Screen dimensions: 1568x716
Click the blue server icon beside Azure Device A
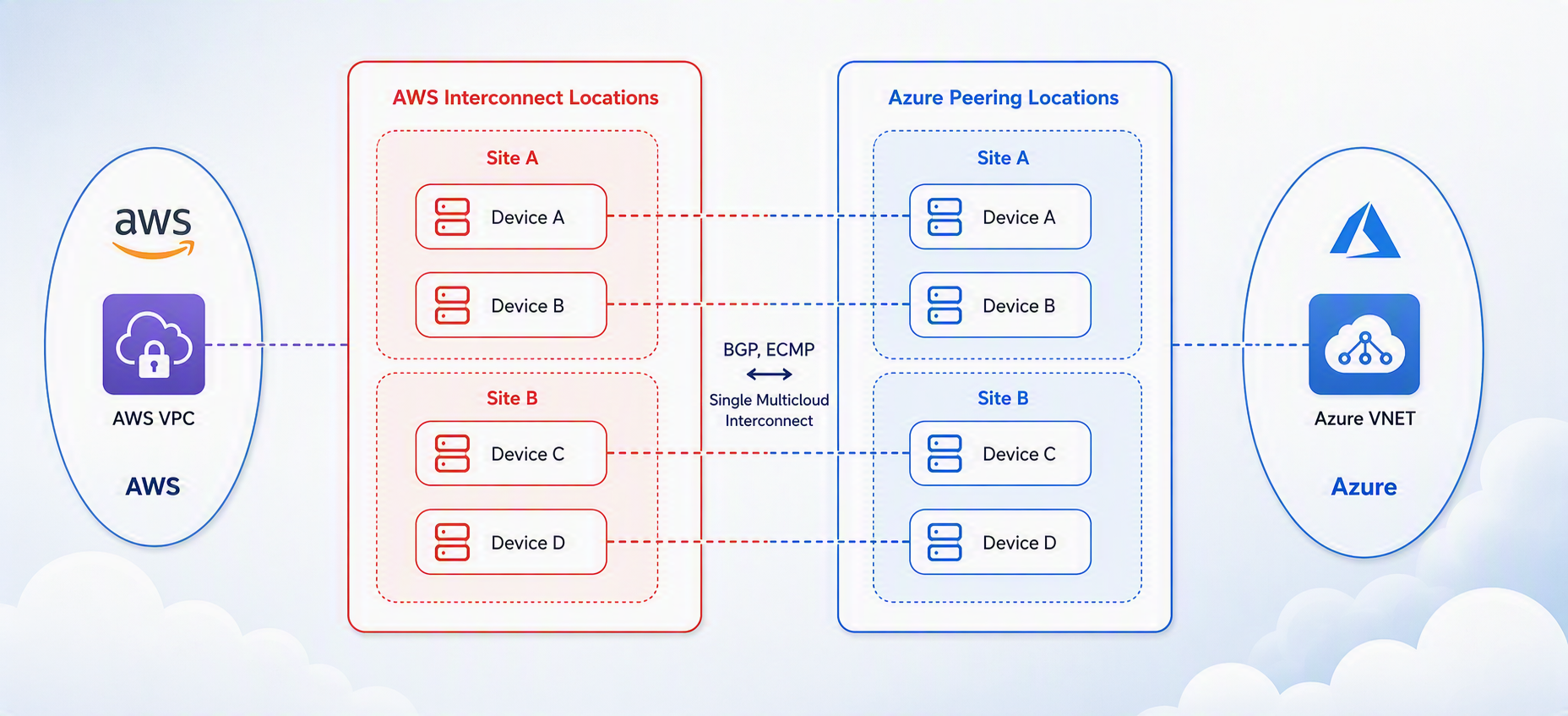click(945, 217)
